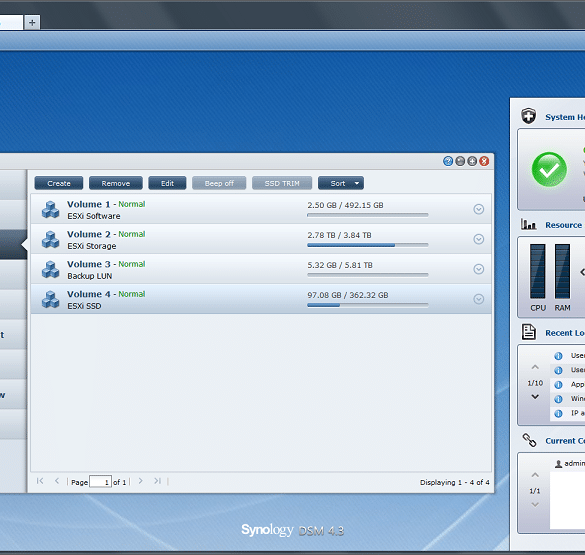Click the green health status checkmark
Viewport: 585px width, 555px height.
(549, 169)
